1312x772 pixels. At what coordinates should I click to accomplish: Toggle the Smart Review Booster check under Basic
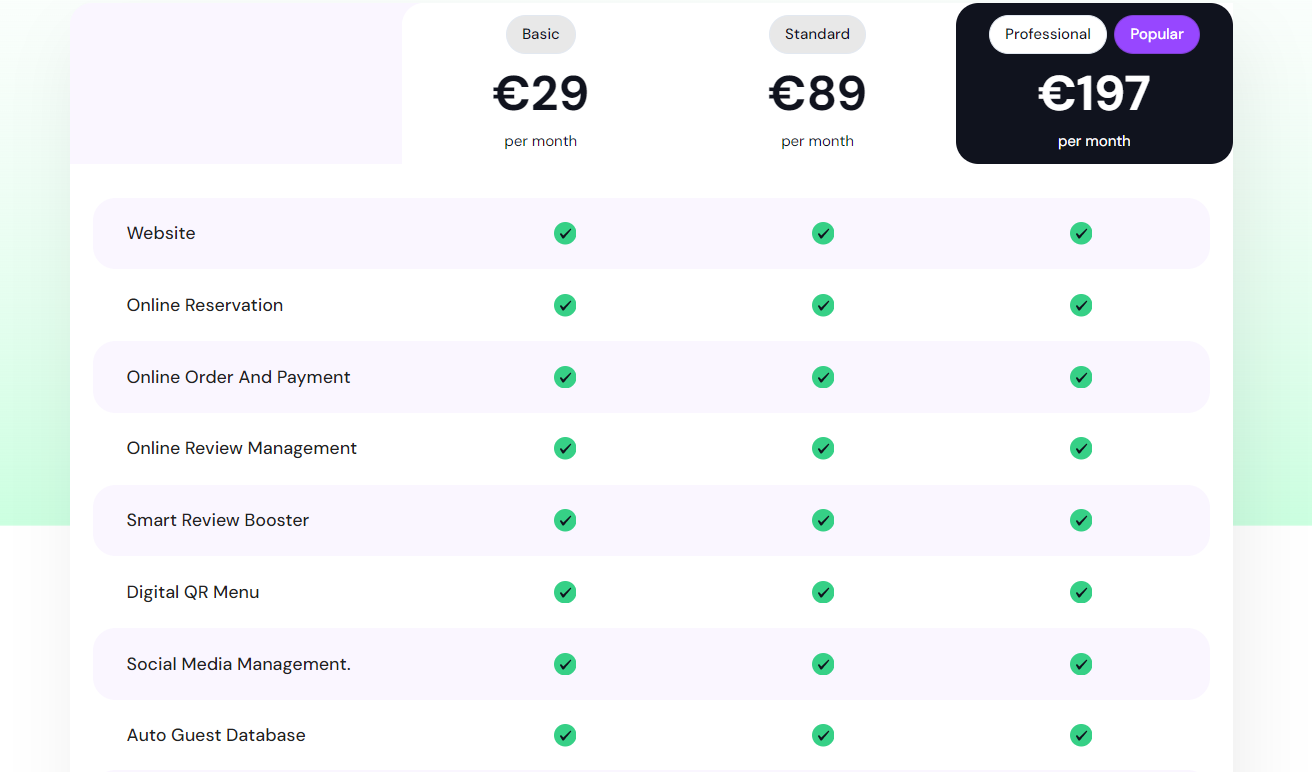point(564,520)
